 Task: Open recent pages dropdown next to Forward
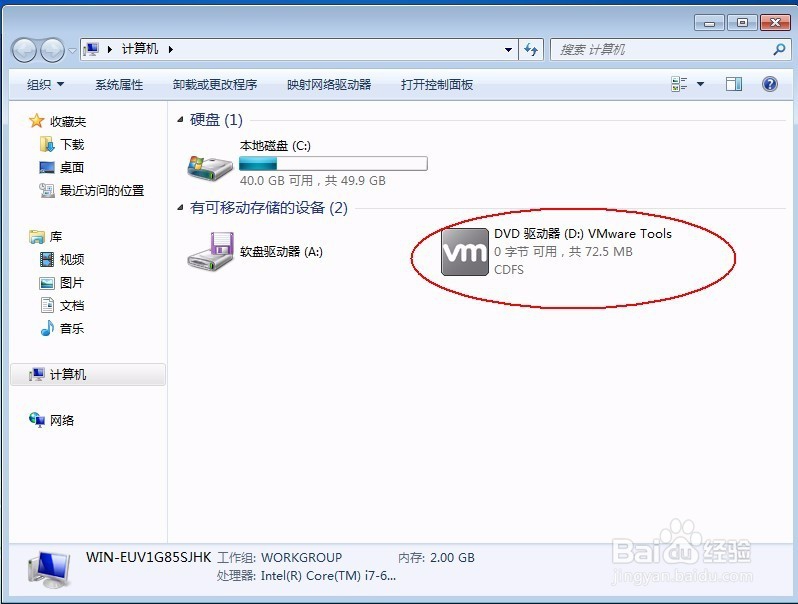(x=72, y=50)
